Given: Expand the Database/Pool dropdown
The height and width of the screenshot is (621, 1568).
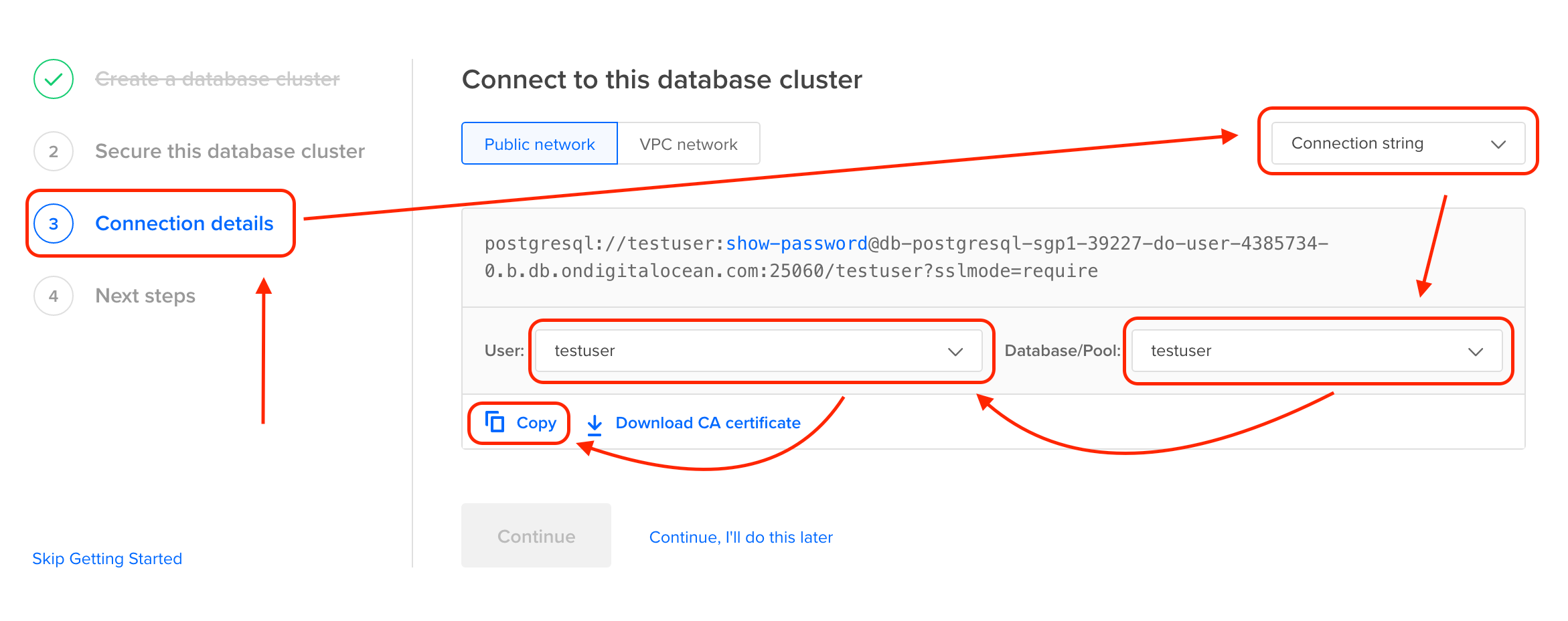Looking at the screenshot, I should [x=1316, y=351].
